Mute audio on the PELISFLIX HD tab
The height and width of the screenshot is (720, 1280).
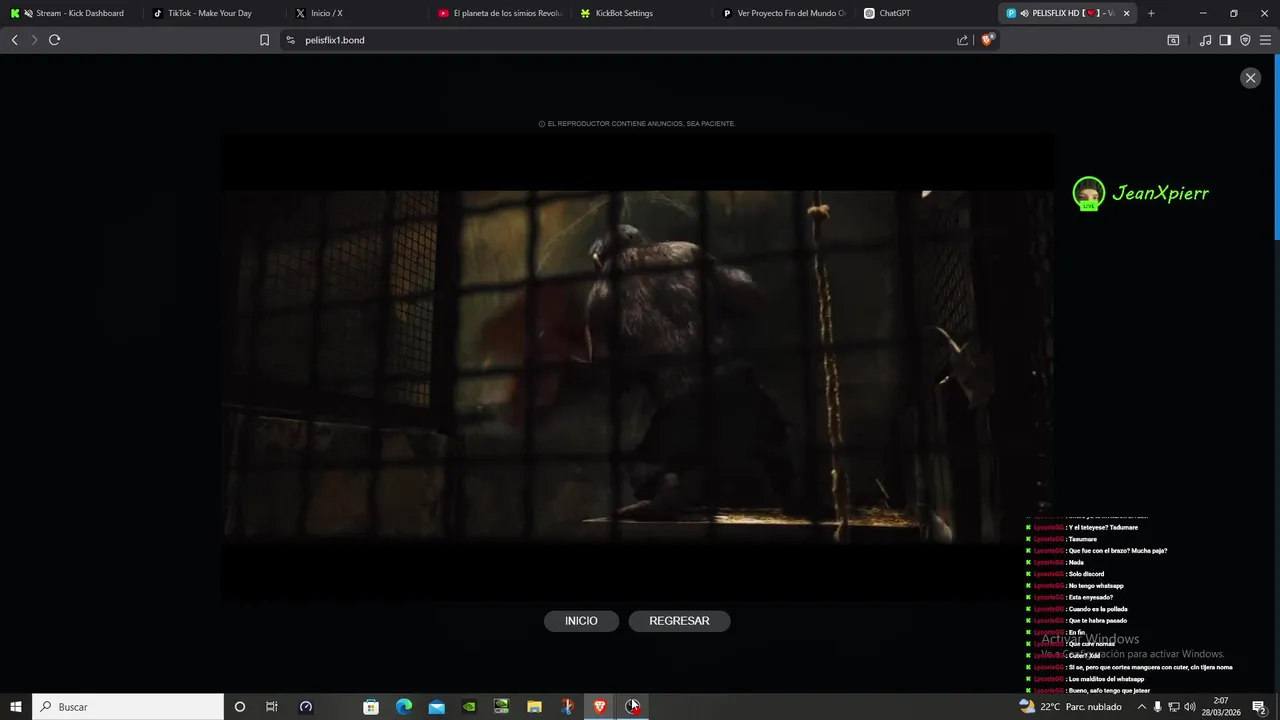[1025, 13]
